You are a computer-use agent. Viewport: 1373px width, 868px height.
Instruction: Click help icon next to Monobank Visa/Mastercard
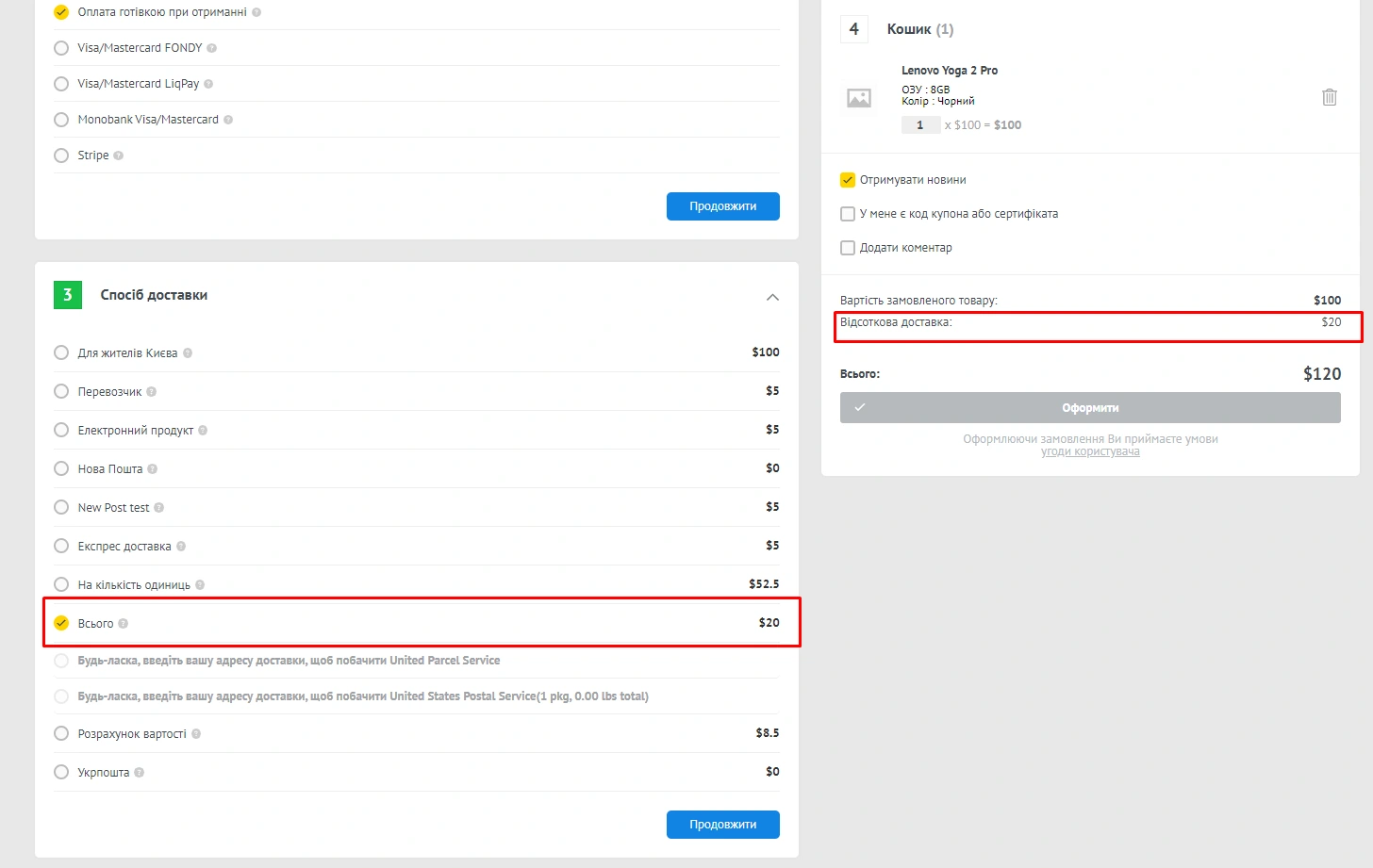click(228, 120)
